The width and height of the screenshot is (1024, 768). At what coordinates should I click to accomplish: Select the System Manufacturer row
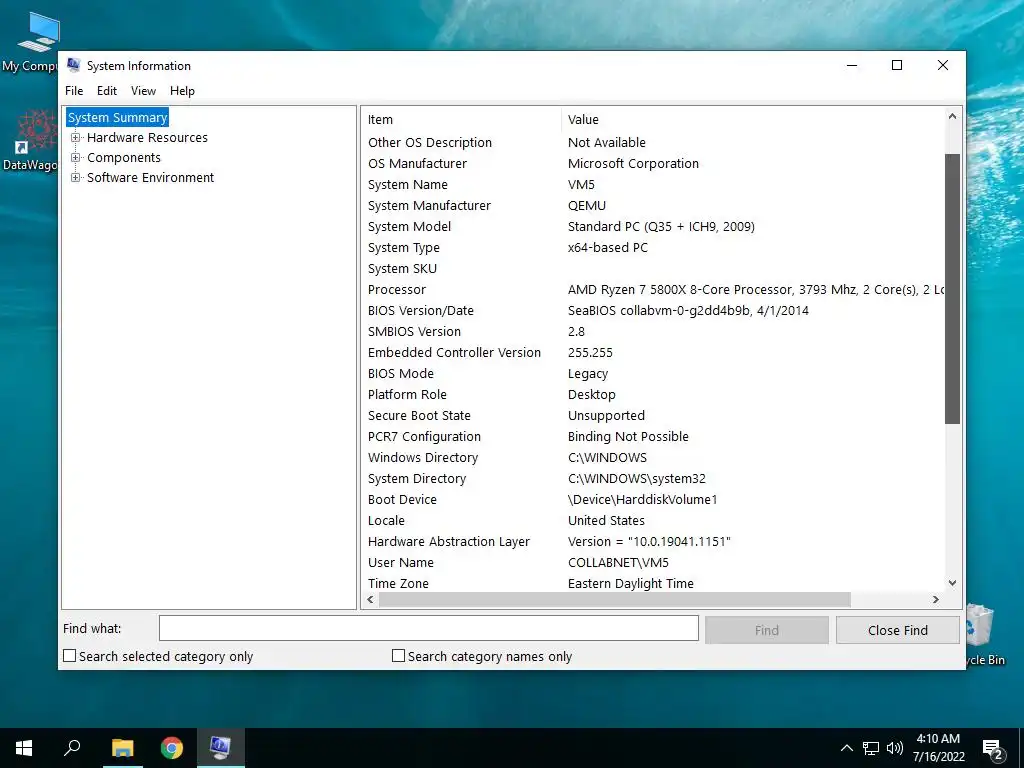coord(653,206)
